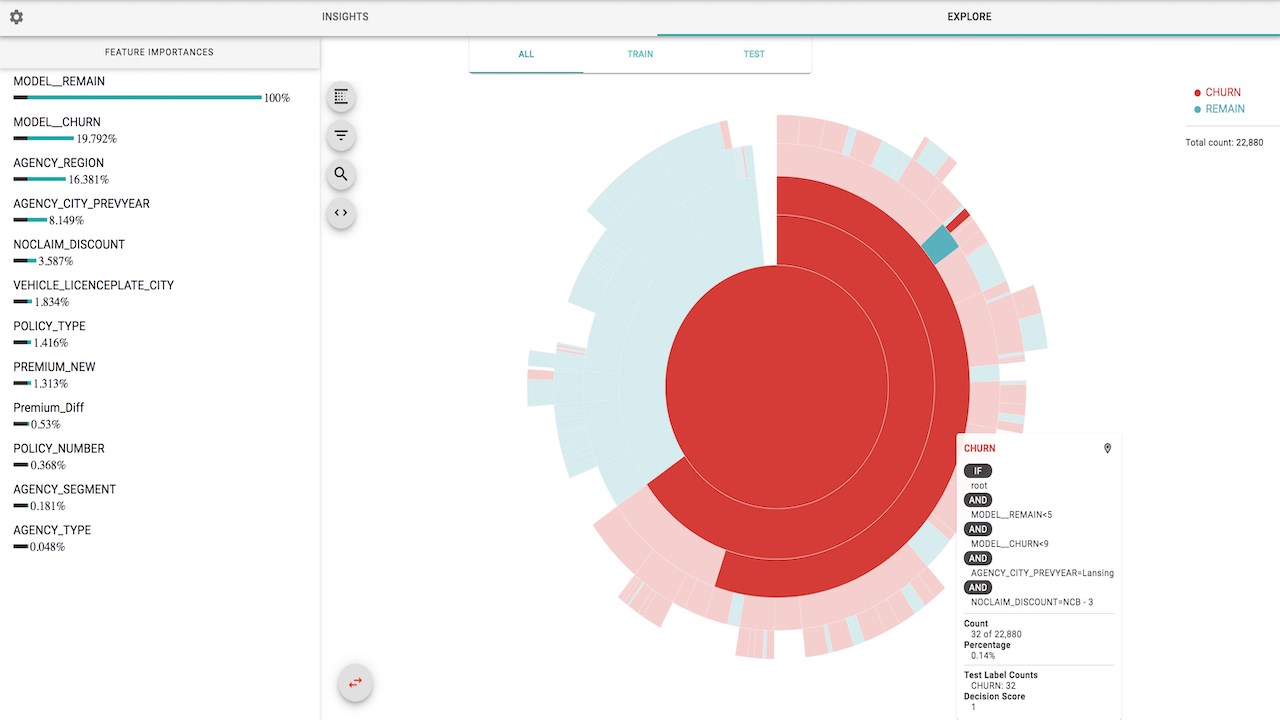The height and width of the screenshot is (720, 1280).
Task: Switch to the INSIGHTS tab
Action: click(345, 17)
